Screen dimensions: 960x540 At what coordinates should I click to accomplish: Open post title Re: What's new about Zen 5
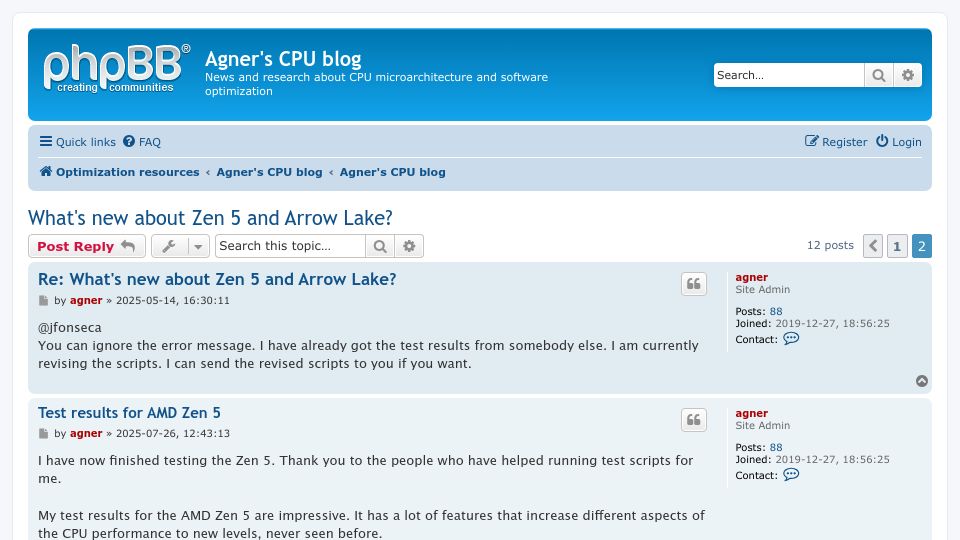[217, 279]
